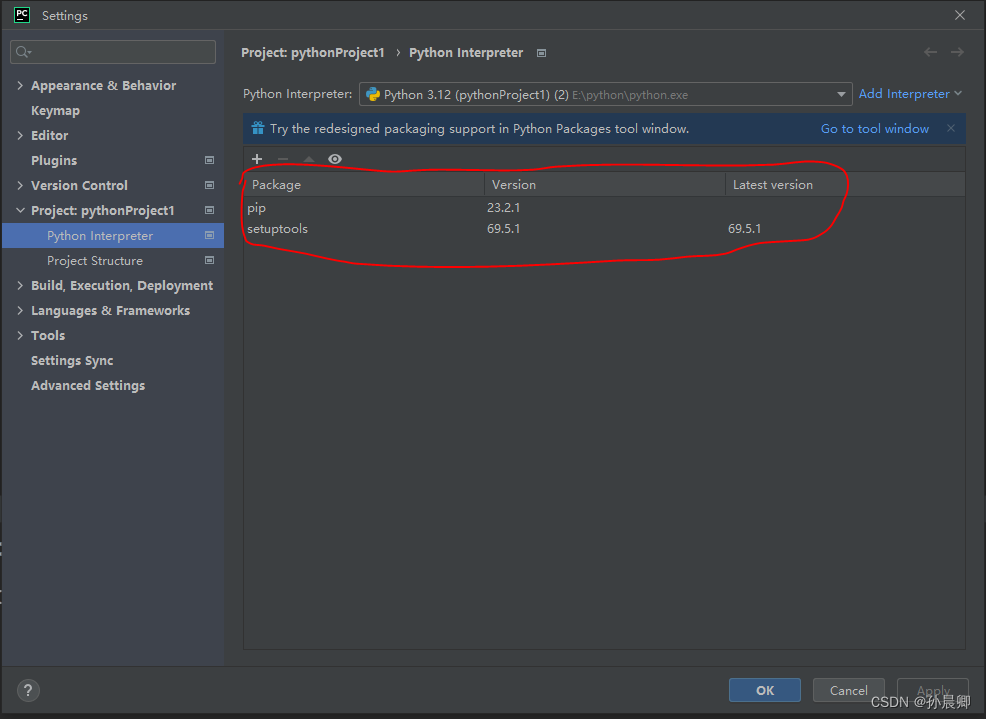
Task: Expand Appearance & Behavior section
Action: tap(20, 86)
